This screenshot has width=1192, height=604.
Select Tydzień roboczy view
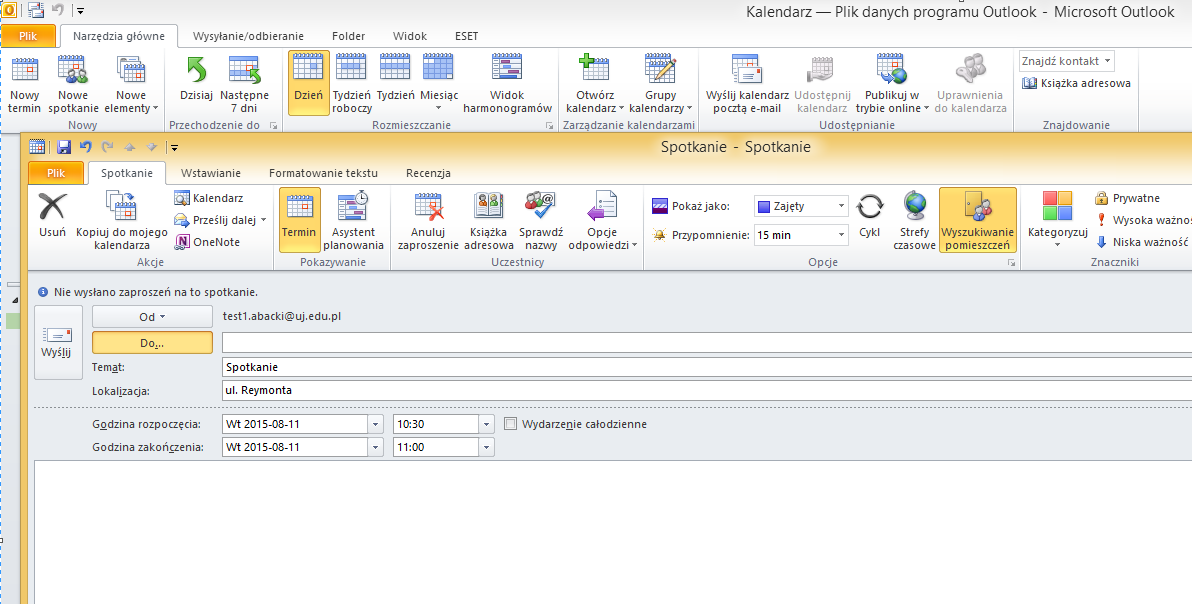click(x=351, y=84)
